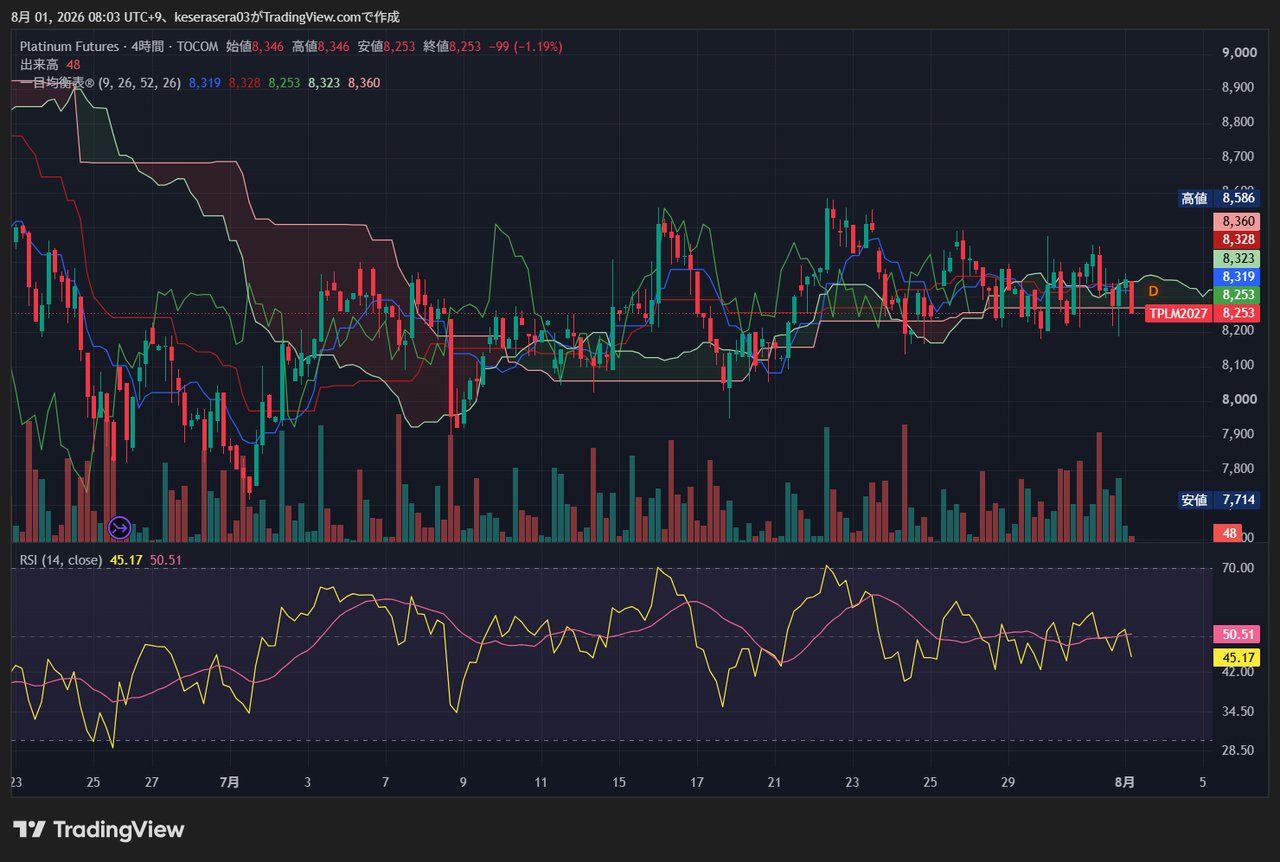Click the timestamp header mentioning keserasera03
The image size is (1280, 862).
205,17
